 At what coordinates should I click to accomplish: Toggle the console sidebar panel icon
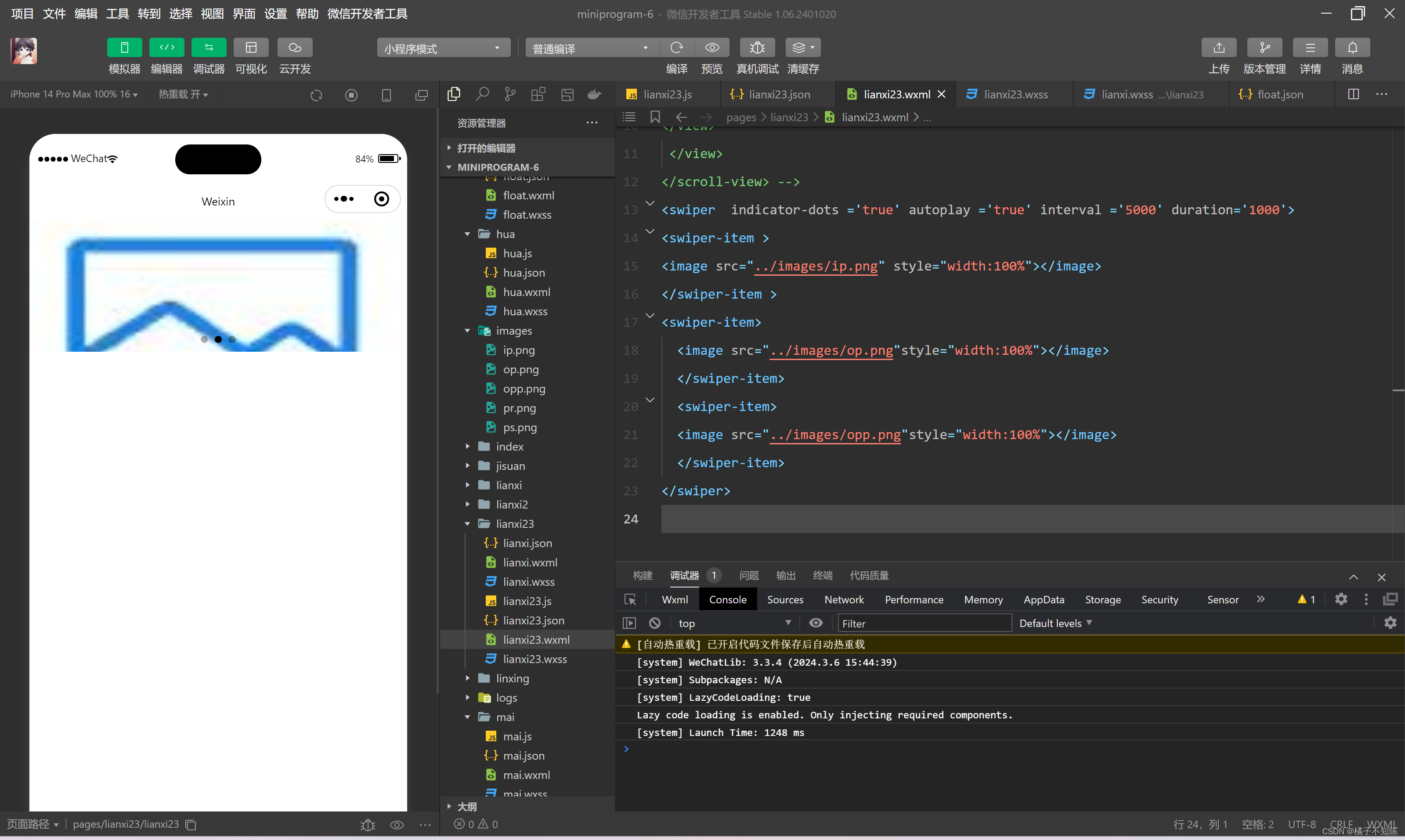[x=629, y=623]
